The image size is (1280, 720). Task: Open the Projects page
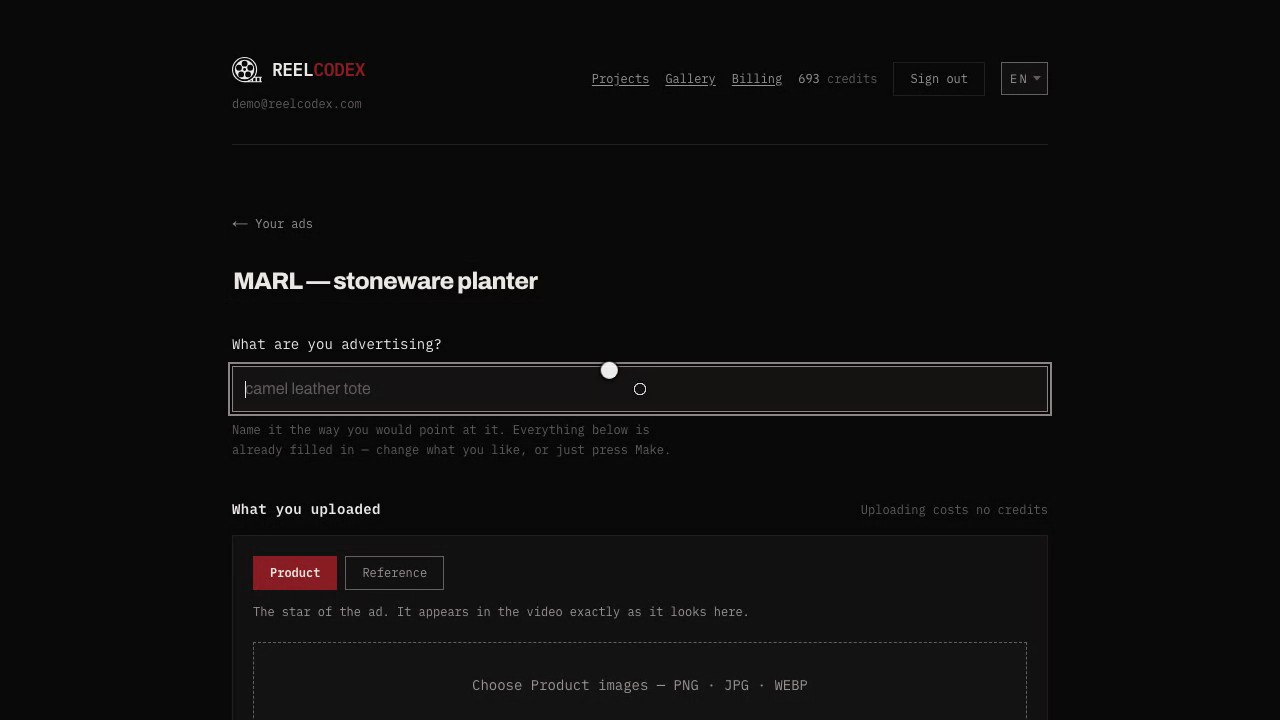pyautogui.click(x=620, y=79)
